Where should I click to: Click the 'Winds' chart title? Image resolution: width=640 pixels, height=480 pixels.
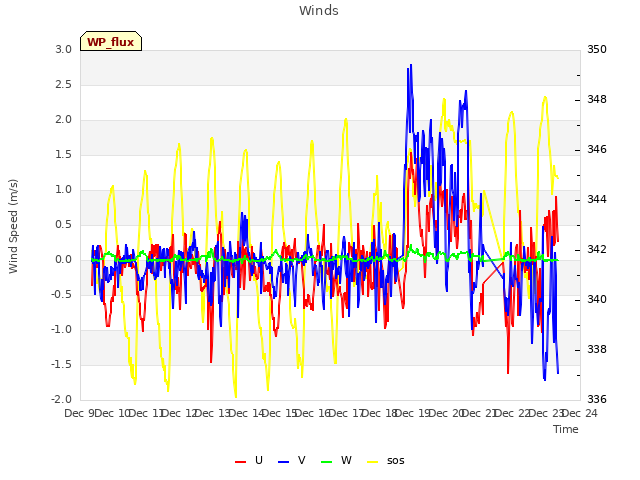coord(319,11)
